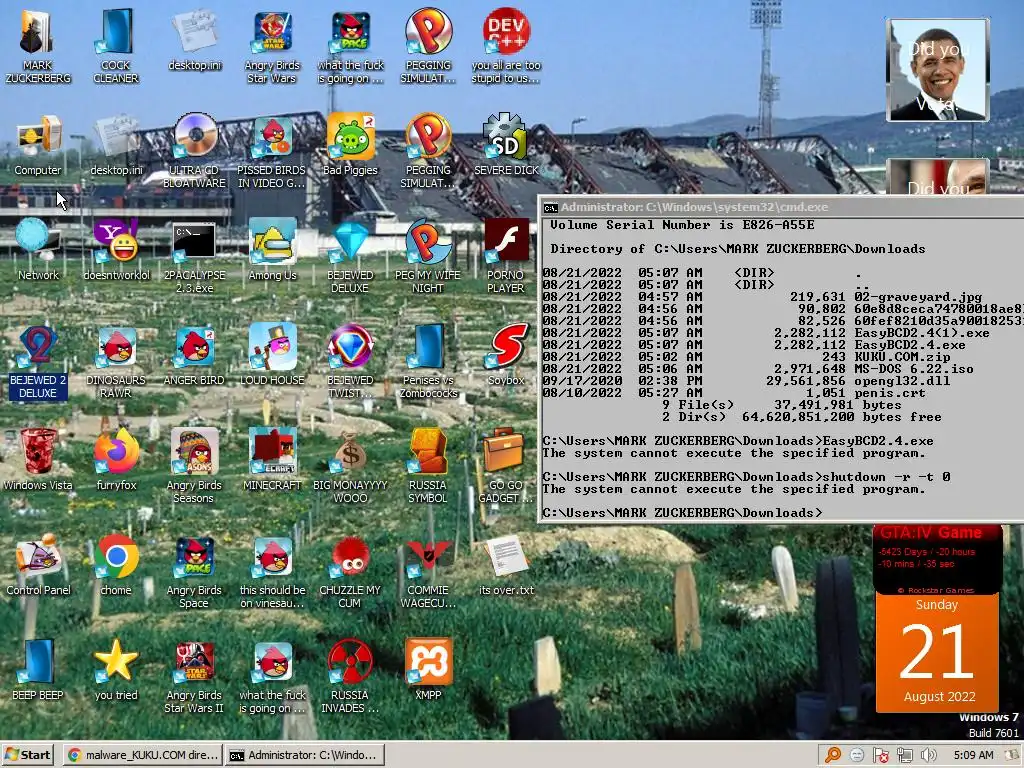Launch the Soybox red S icon

[x=506, y=355]
